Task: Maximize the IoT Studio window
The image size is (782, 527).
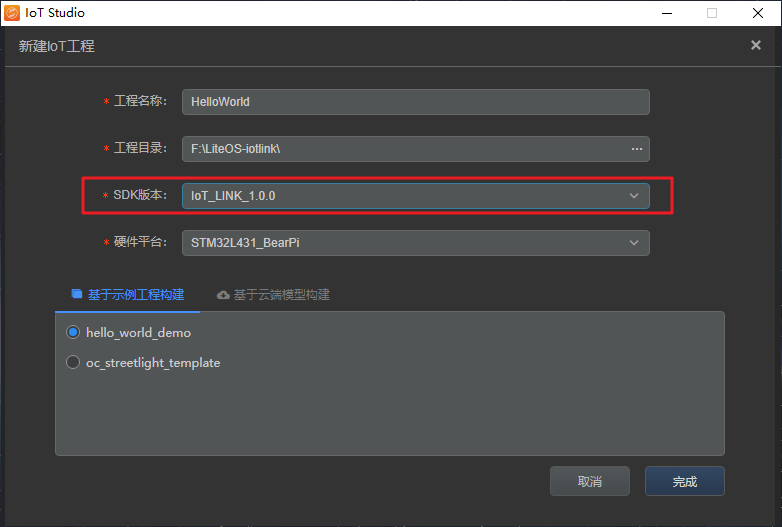Action: (712, 13)
